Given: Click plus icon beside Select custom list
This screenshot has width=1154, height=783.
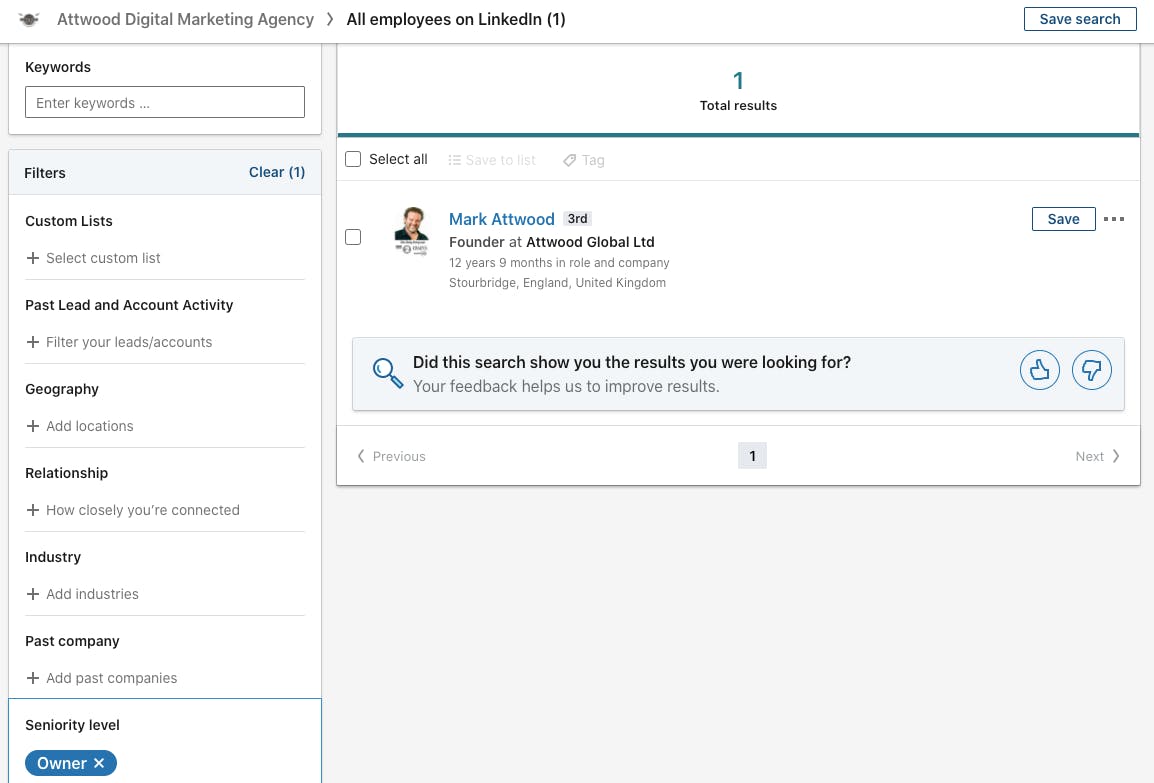Looking at the screenshot, I should point(32,258).
